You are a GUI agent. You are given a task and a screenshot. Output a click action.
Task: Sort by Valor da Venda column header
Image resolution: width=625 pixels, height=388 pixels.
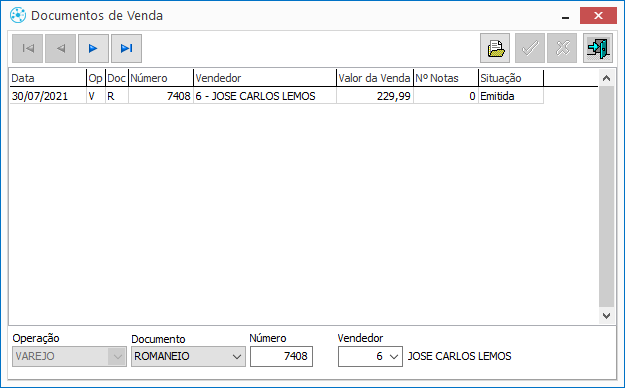pos(375,78)
